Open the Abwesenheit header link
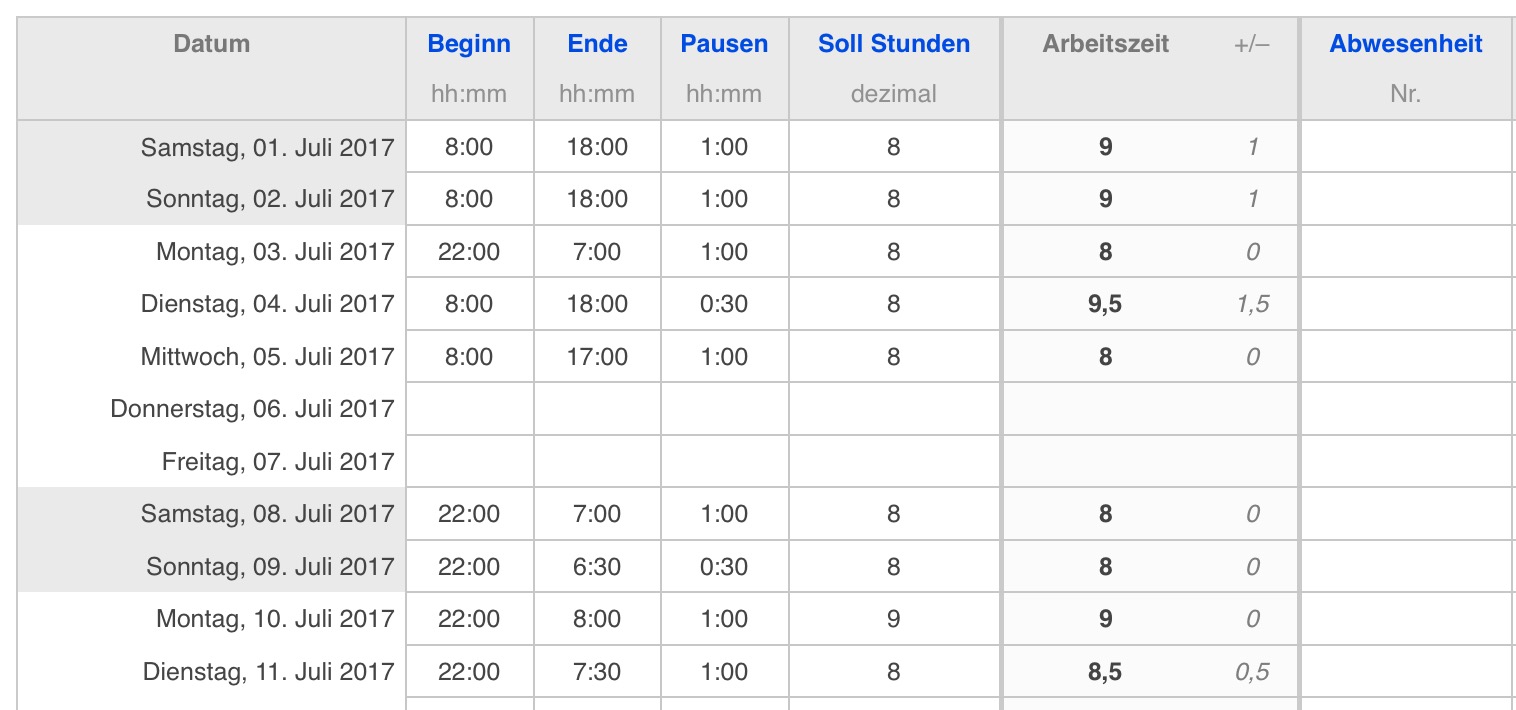This screenshot has width=1516, height=710. [1406, 44]
